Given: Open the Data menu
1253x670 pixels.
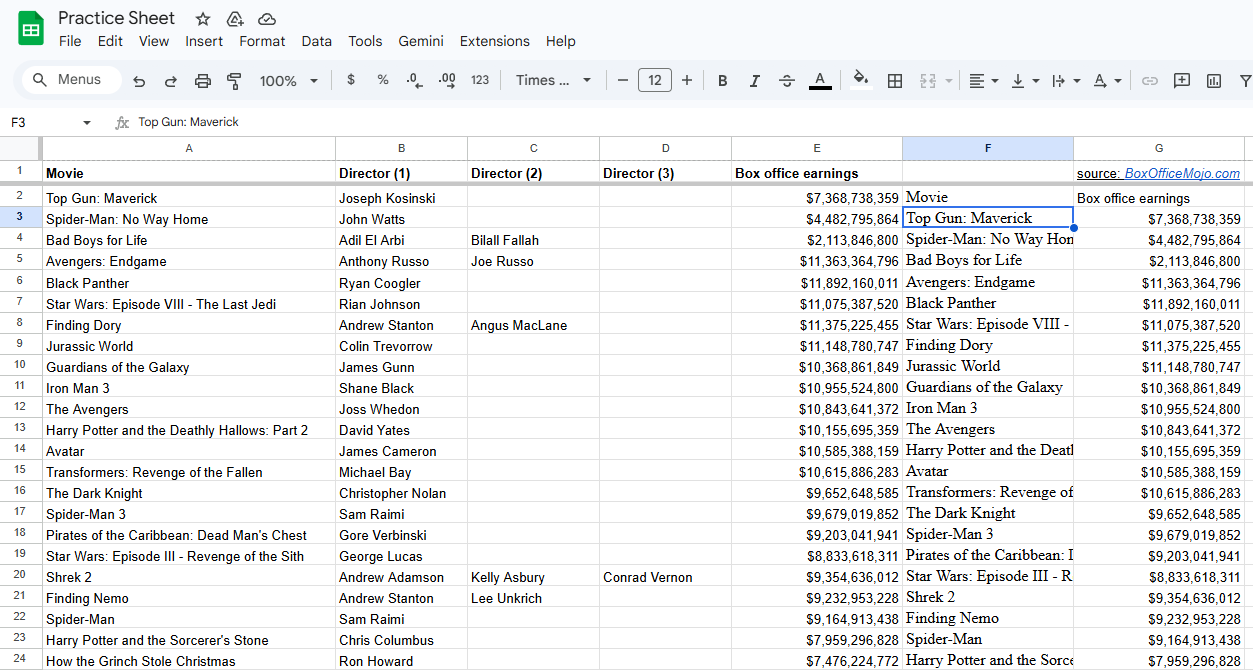Looking at the screenshot, I should coord(316,41).
